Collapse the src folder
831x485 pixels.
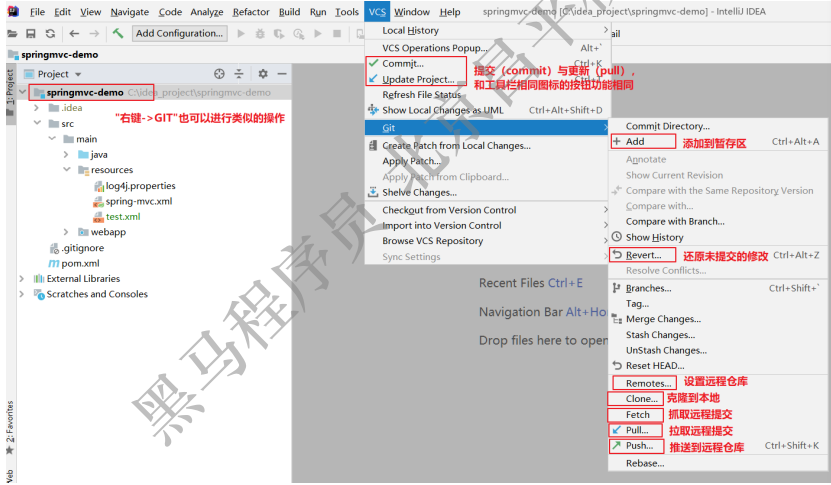(x=37, y=123)
